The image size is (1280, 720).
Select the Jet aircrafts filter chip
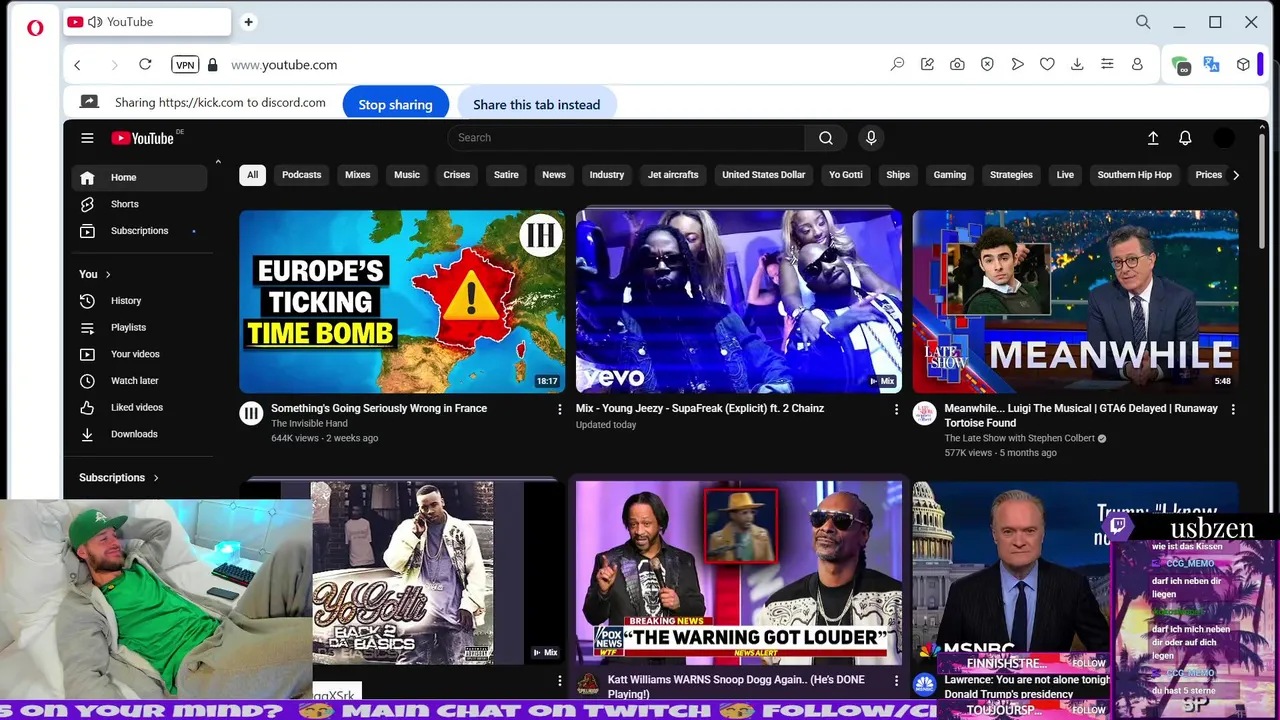[x=673, y=175]
